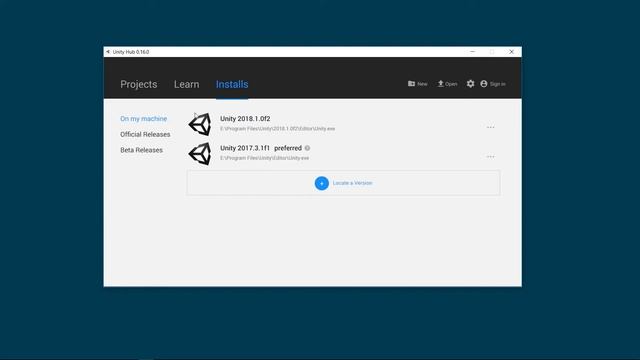Open options menu for Unity 2017.3.1f1

pyautogui.click(x=491, y=157)
